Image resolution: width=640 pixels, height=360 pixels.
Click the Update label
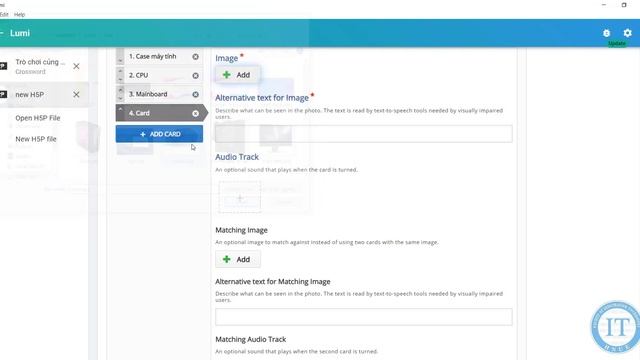[617, 43]
